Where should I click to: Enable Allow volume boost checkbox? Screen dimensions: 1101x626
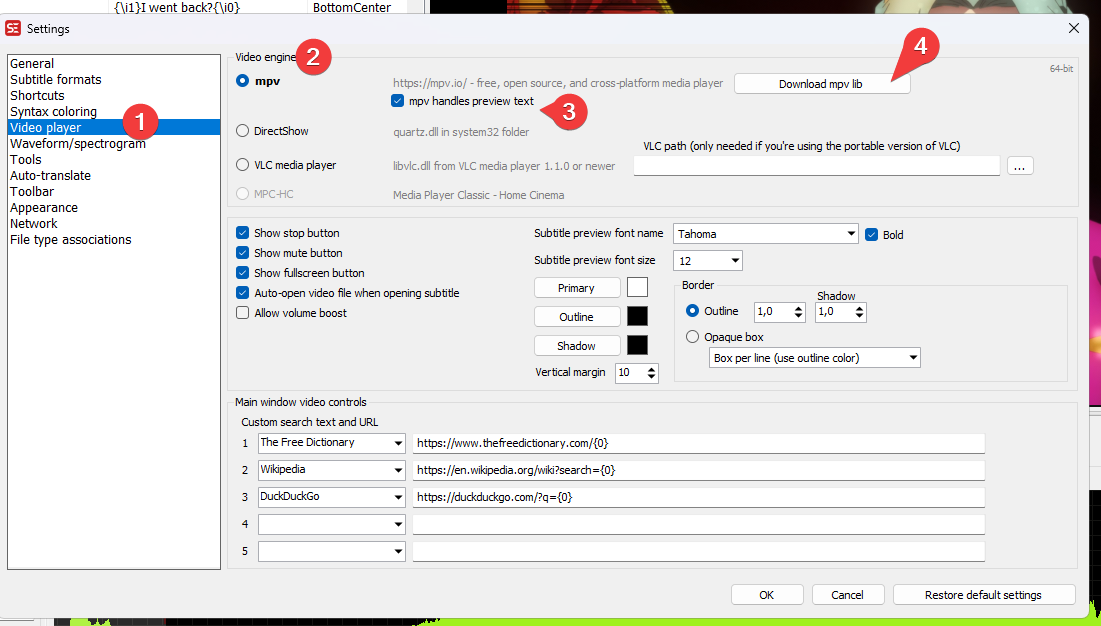(x=243, y=313)
